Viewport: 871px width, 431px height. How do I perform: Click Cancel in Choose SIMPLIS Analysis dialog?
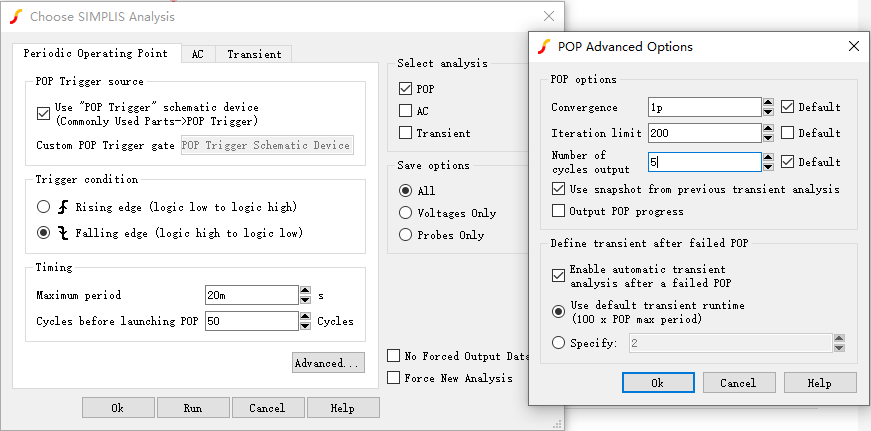[x=267, y=408]
